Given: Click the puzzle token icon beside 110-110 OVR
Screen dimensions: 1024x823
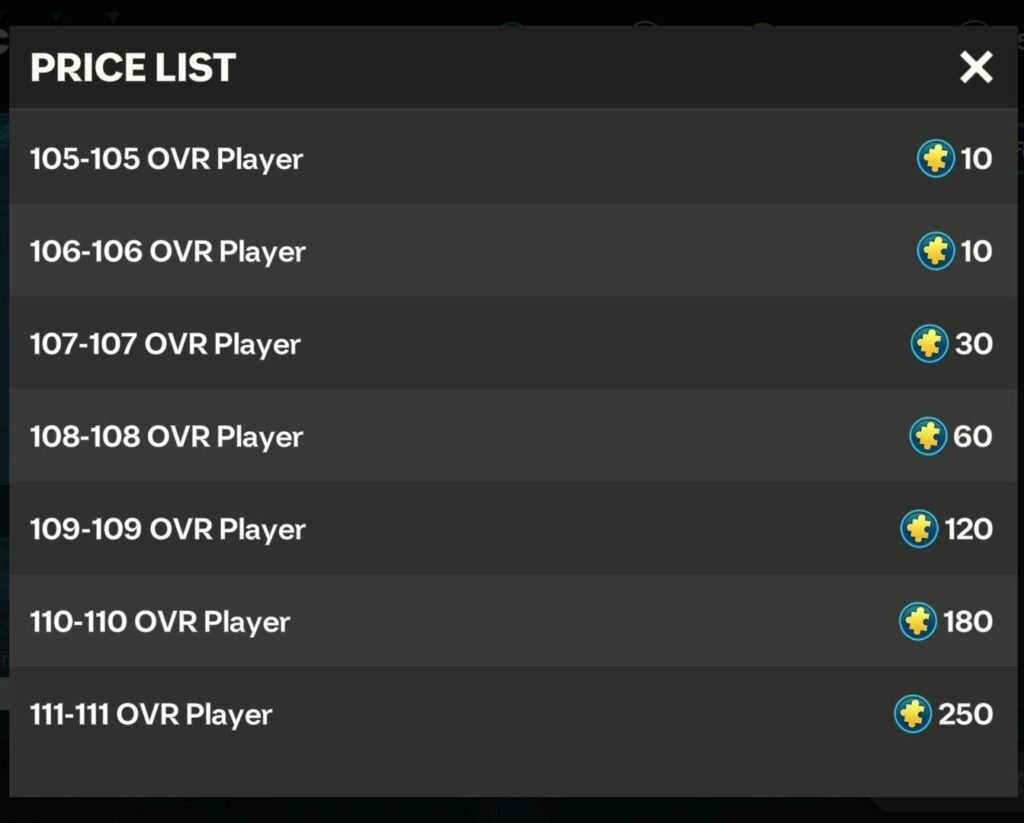Looking at the screenshot, I should pyautogui.click(x=918, y=621).
